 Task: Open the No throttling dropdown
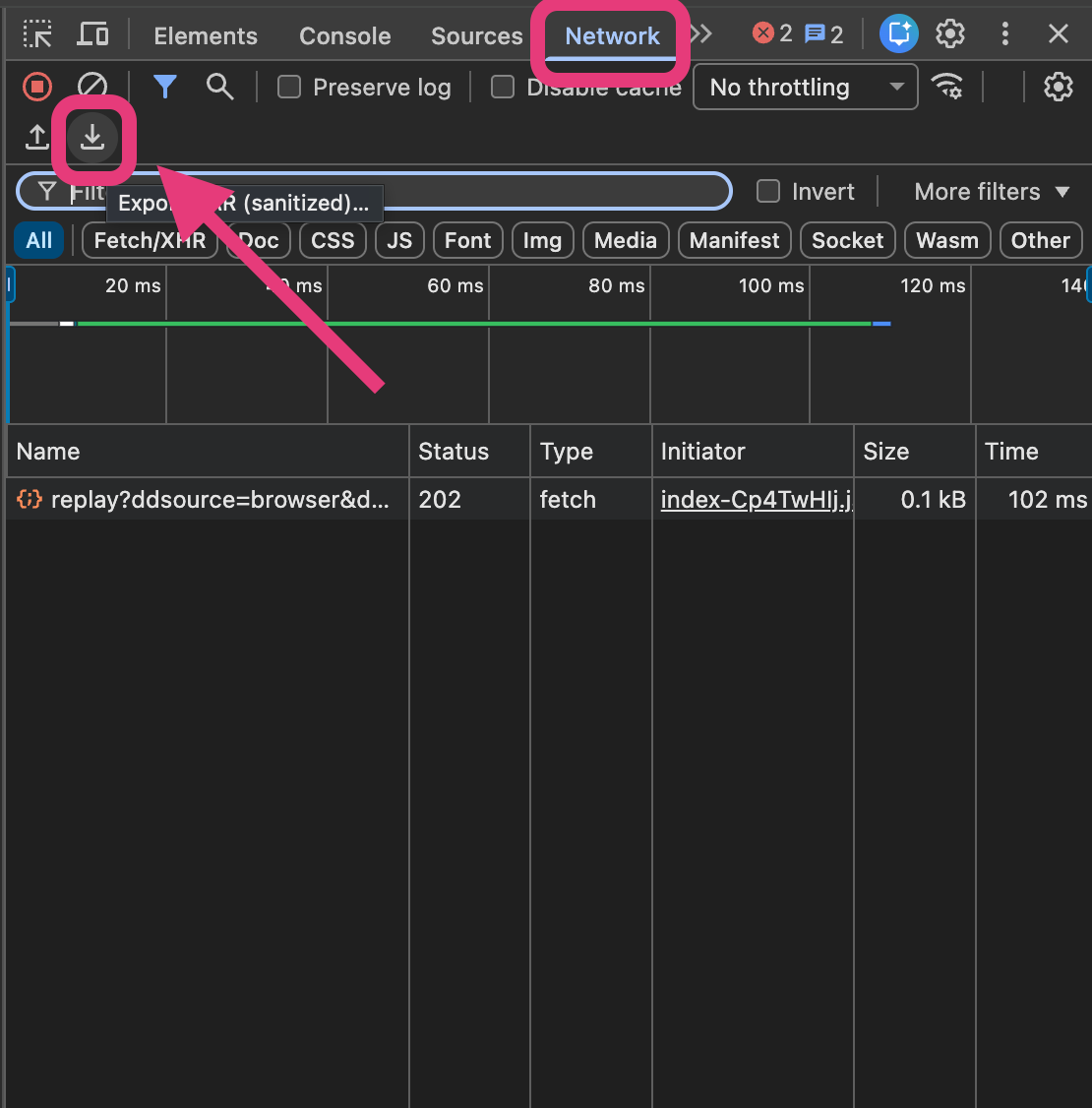pyautogui.click(x=806, y=88)
